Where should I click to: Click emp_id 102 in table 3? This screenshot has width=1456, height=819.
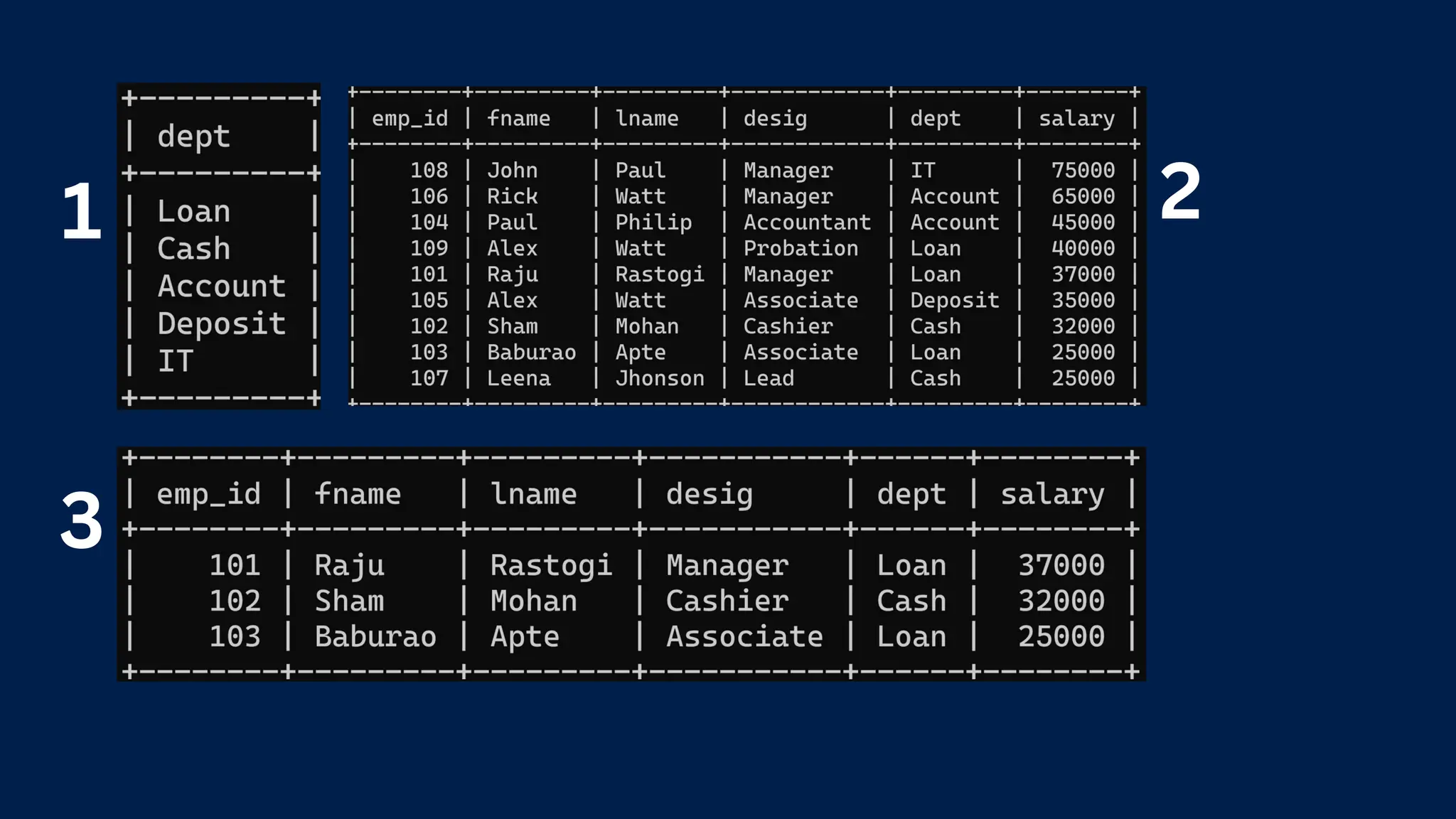(235, 601)
